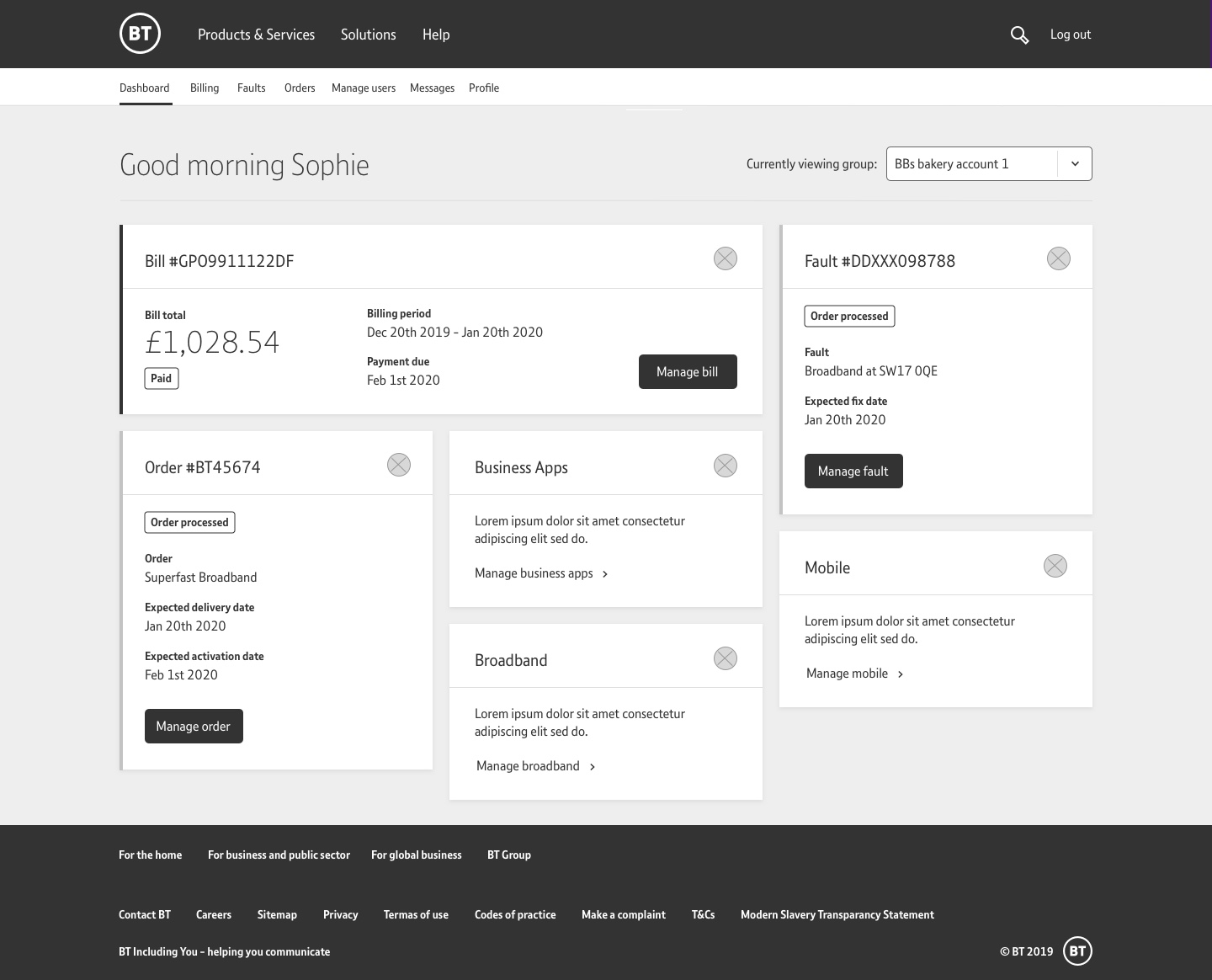Follow the Manage mobile link
The height and width of the screenshot is (980, 1212).
[855, 674]
